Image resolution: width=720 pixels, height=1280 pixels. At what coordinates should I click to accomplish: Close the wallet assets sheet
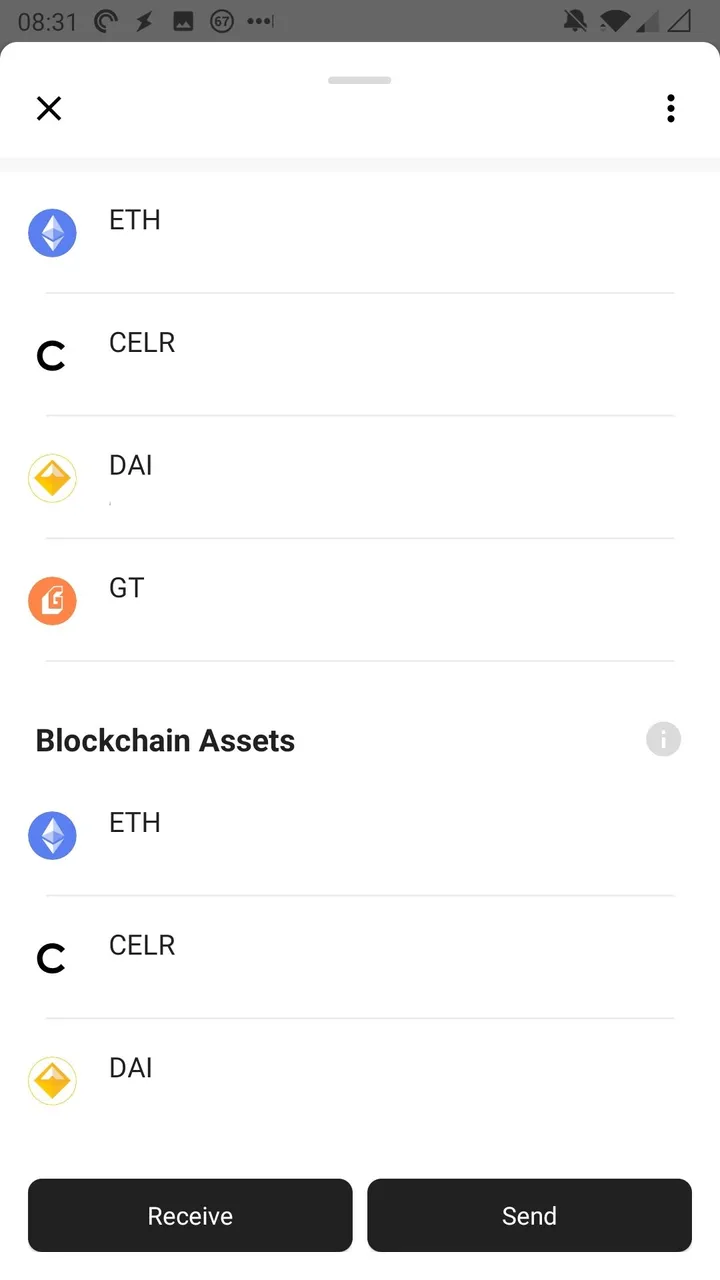tap(49, 108)
